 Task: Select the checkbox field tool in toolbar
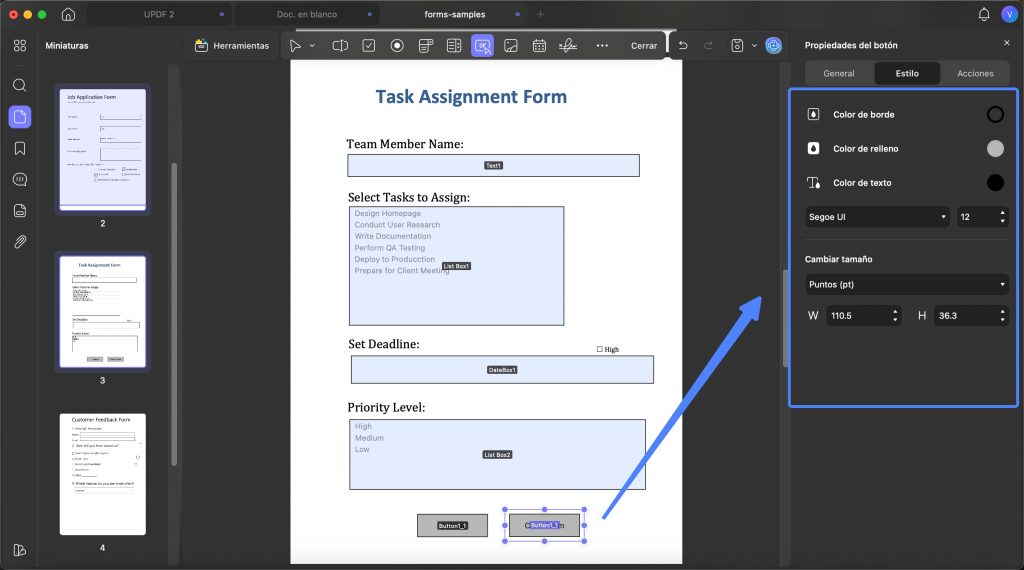pyautogui.click(x=369, y=46)
